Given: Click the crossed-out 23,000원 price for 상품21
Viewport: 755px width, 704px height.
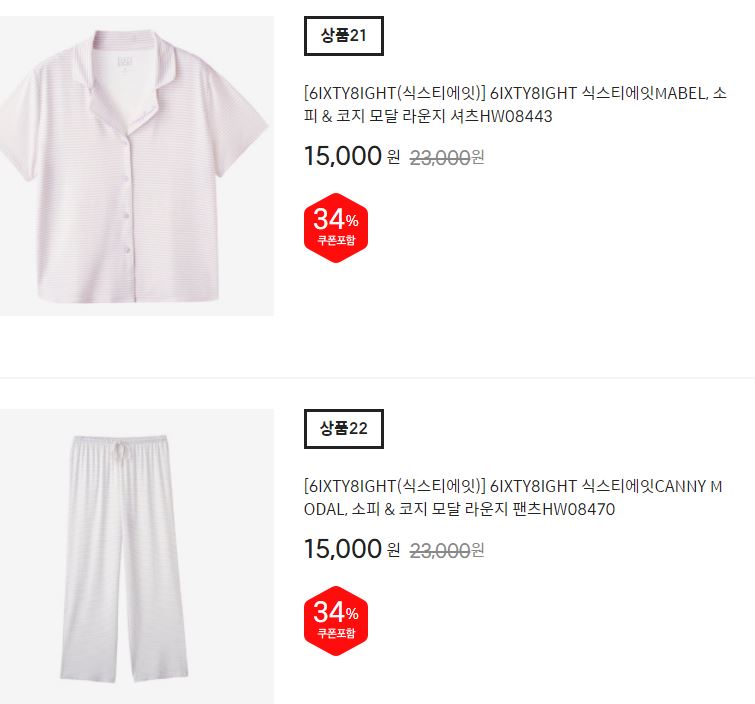Looking at the screenshot, I should (x=447, y=157).
